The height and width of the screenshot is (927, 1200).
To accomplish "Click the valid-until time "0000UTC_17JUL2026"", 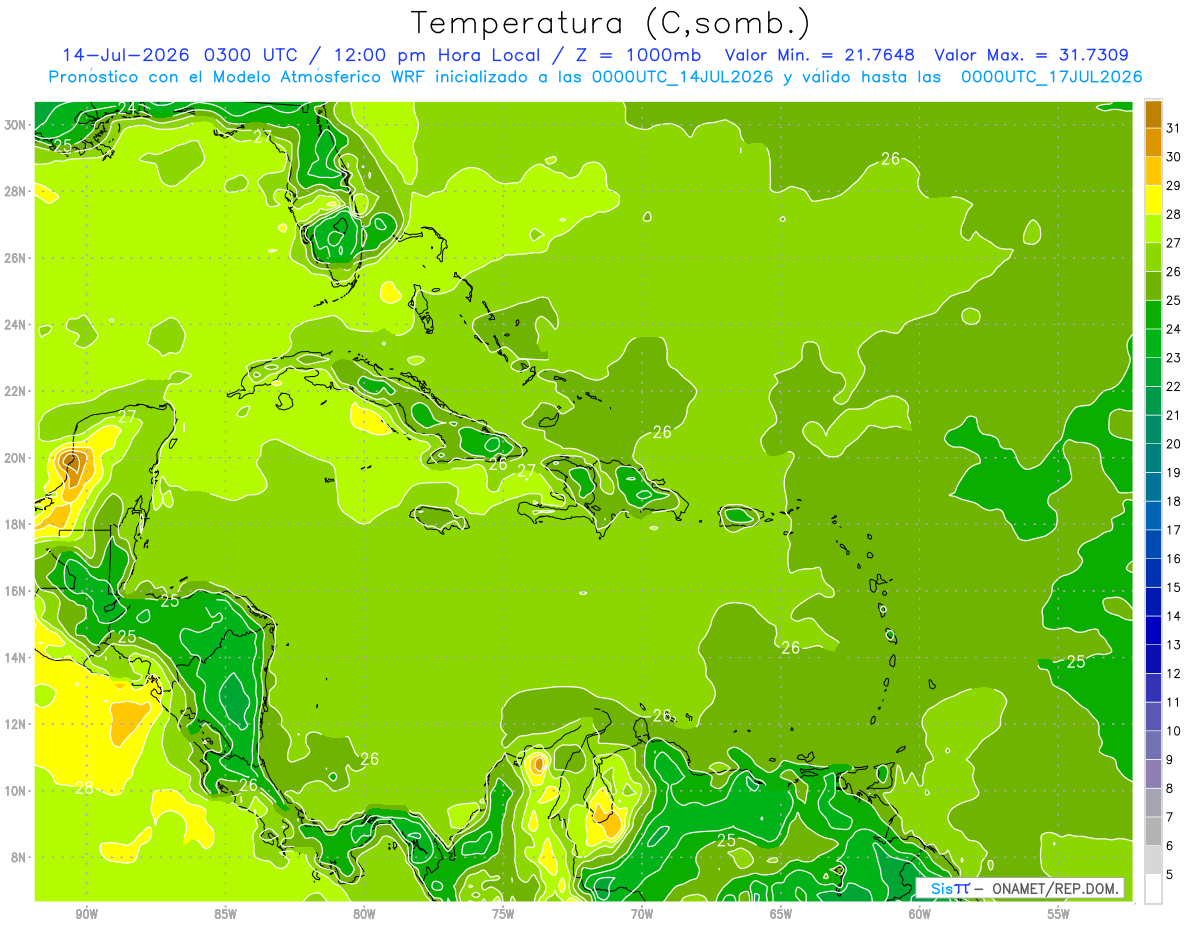I will click(x=1051, y=76).
